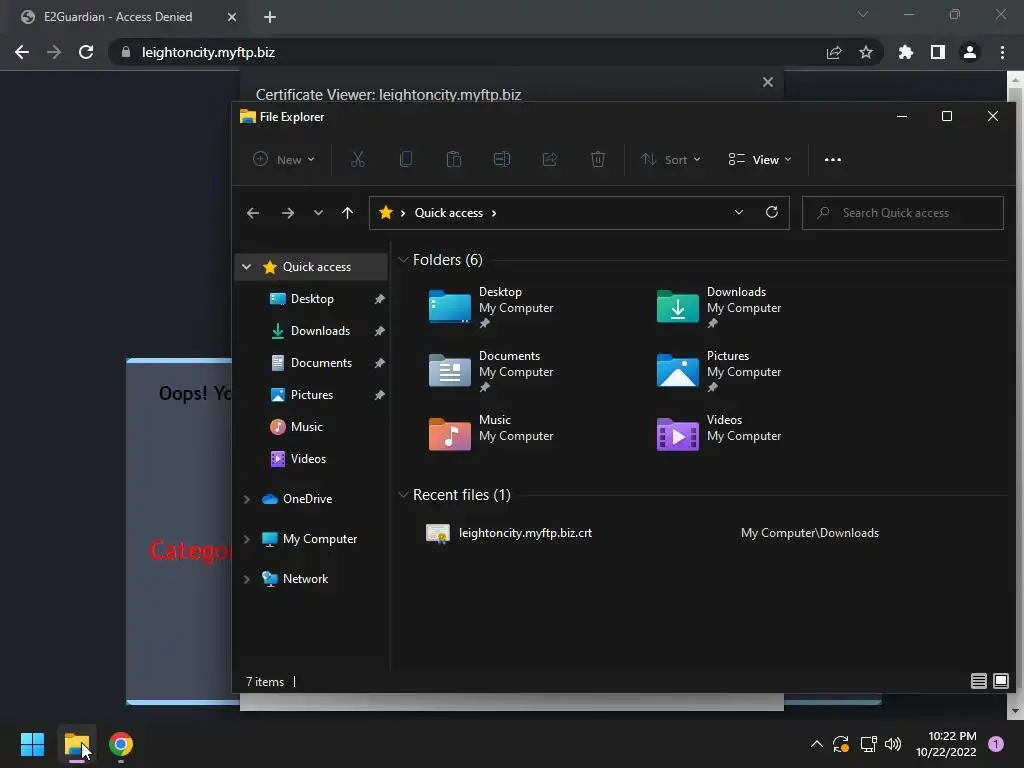
Task: Select the Downloads folder tile in Folders
Action: click(718, 306)
